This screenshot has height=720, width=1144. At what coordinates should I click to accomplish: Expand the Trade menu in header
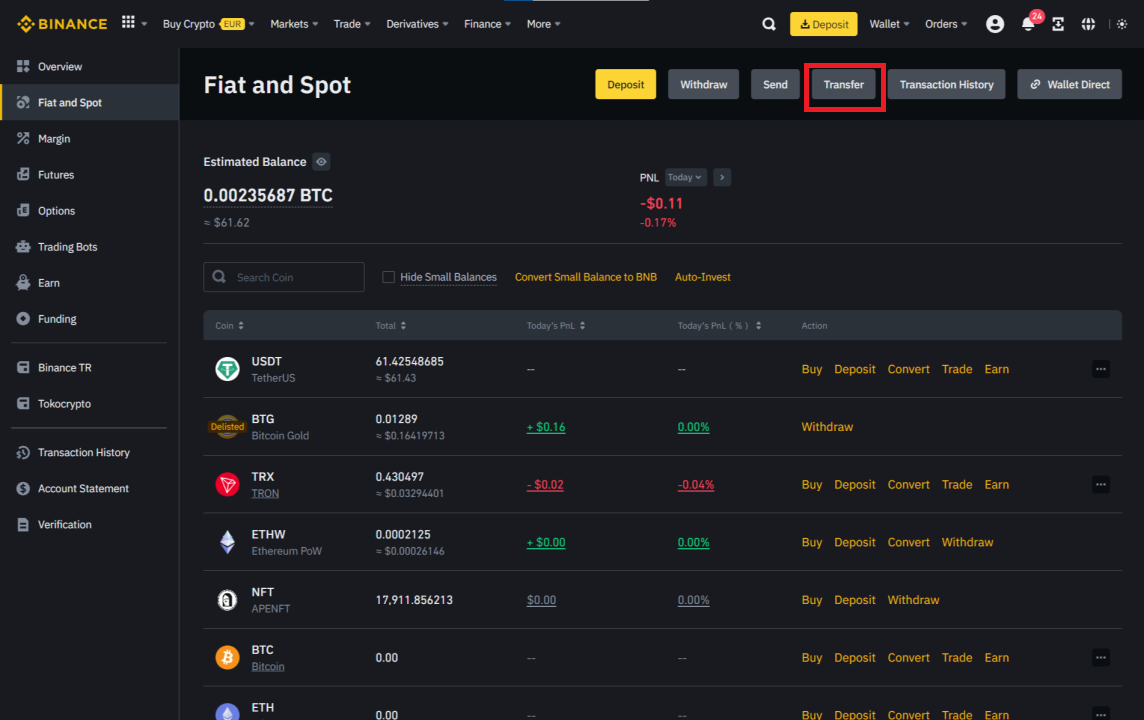coord(352,24)
